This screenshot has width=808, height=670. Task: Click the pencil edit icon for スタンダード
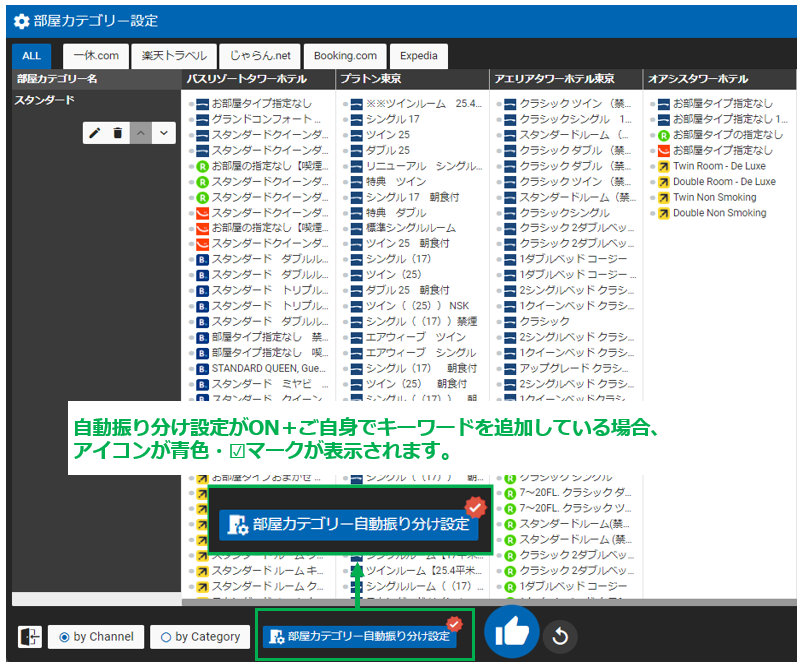(96, 132)
